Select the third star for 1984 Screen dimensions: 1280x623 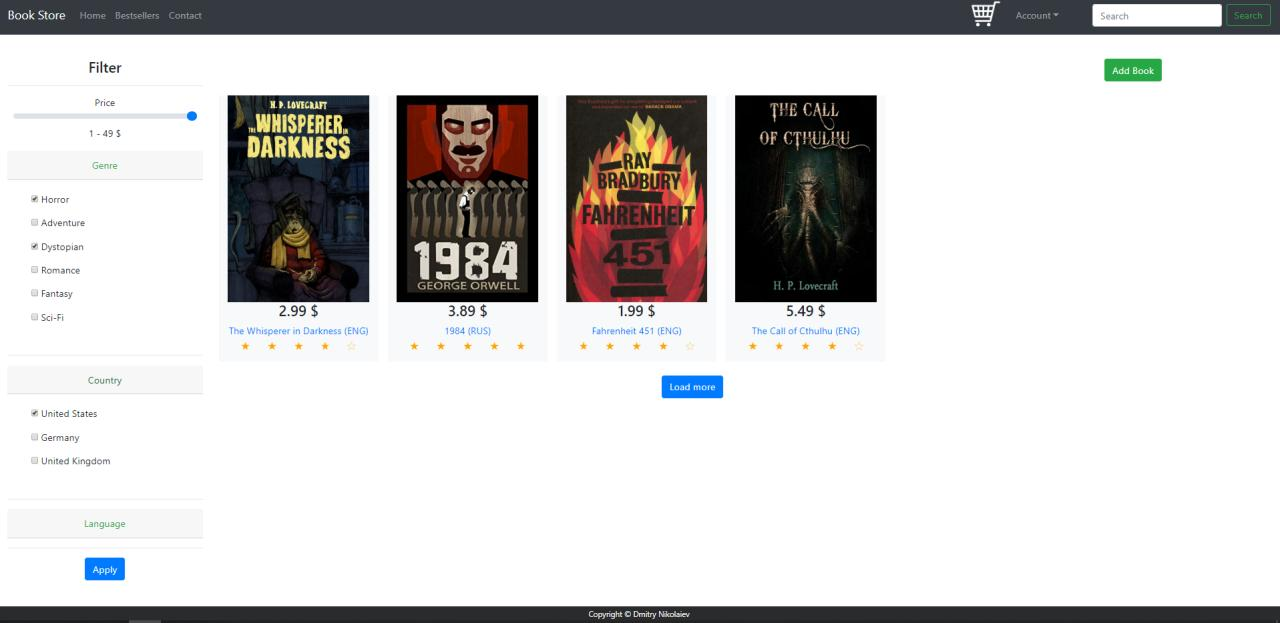(x=467, y=346)
